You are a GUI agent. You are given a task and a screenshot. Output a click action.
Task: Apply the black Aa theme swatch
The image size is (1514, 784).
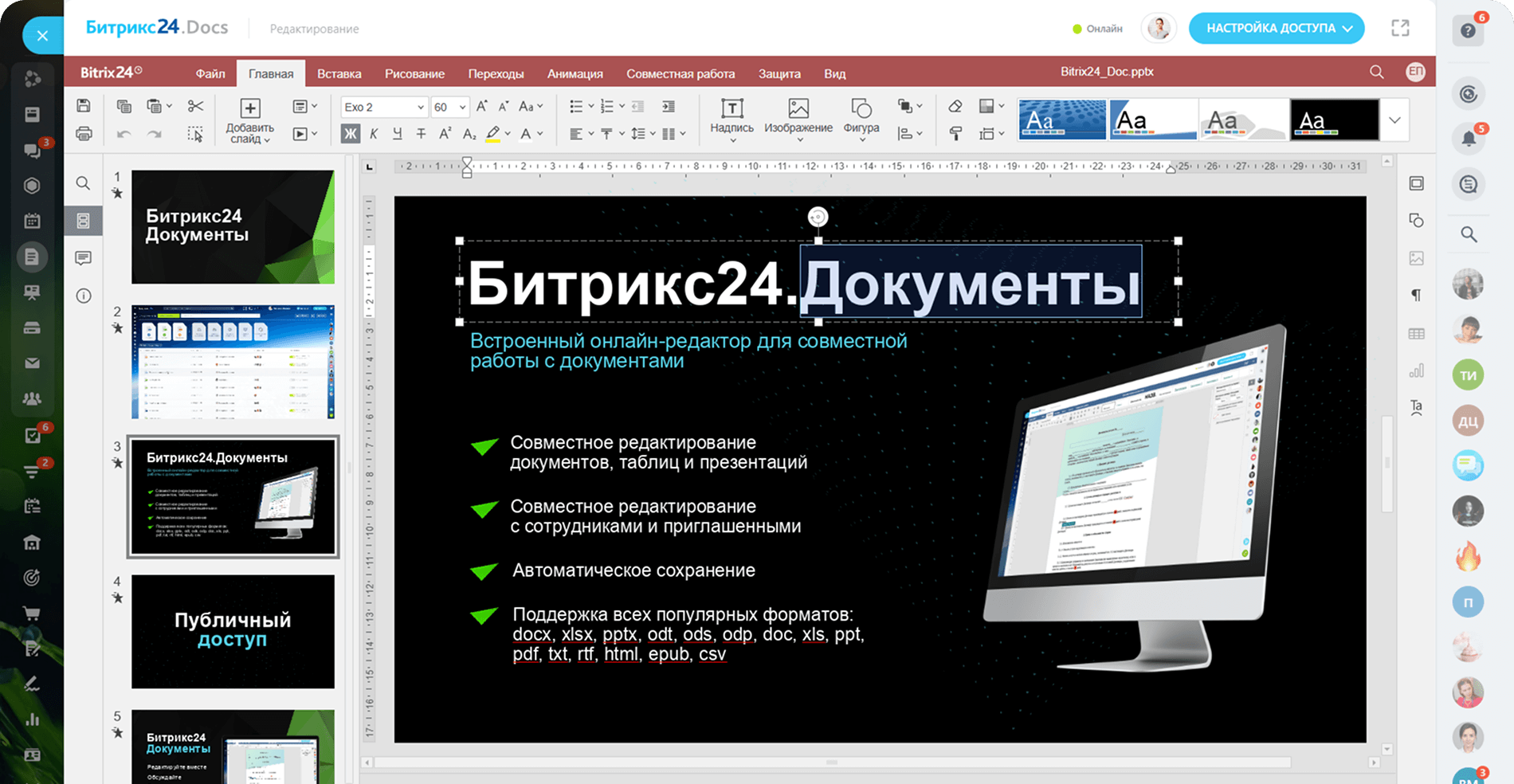point(1334,120)
